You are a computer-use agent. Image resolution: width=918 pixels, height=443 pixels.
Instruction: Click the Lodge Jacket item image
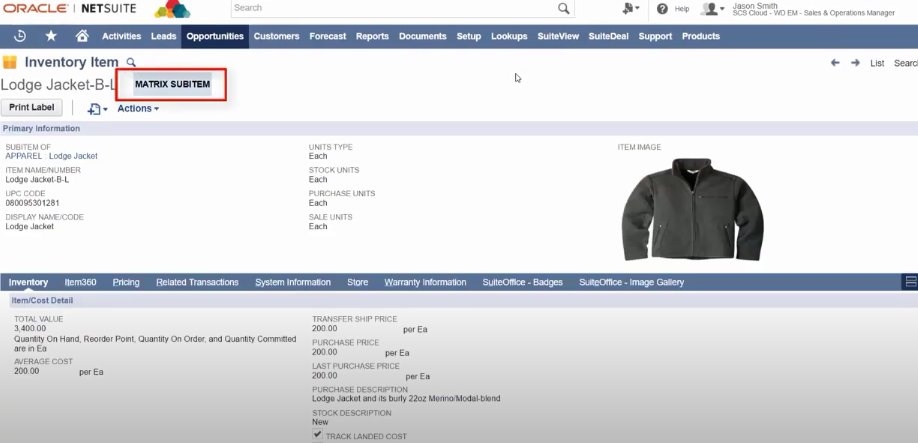(x=692, y=209)
